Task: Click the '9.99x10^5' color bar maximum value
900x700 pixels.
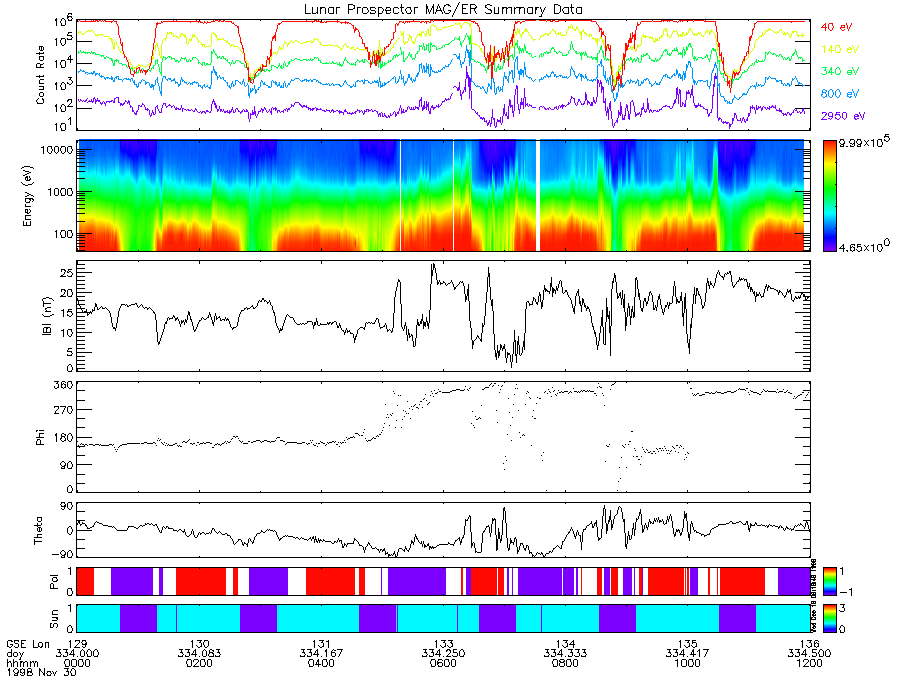Action: [x=863, y=142]
